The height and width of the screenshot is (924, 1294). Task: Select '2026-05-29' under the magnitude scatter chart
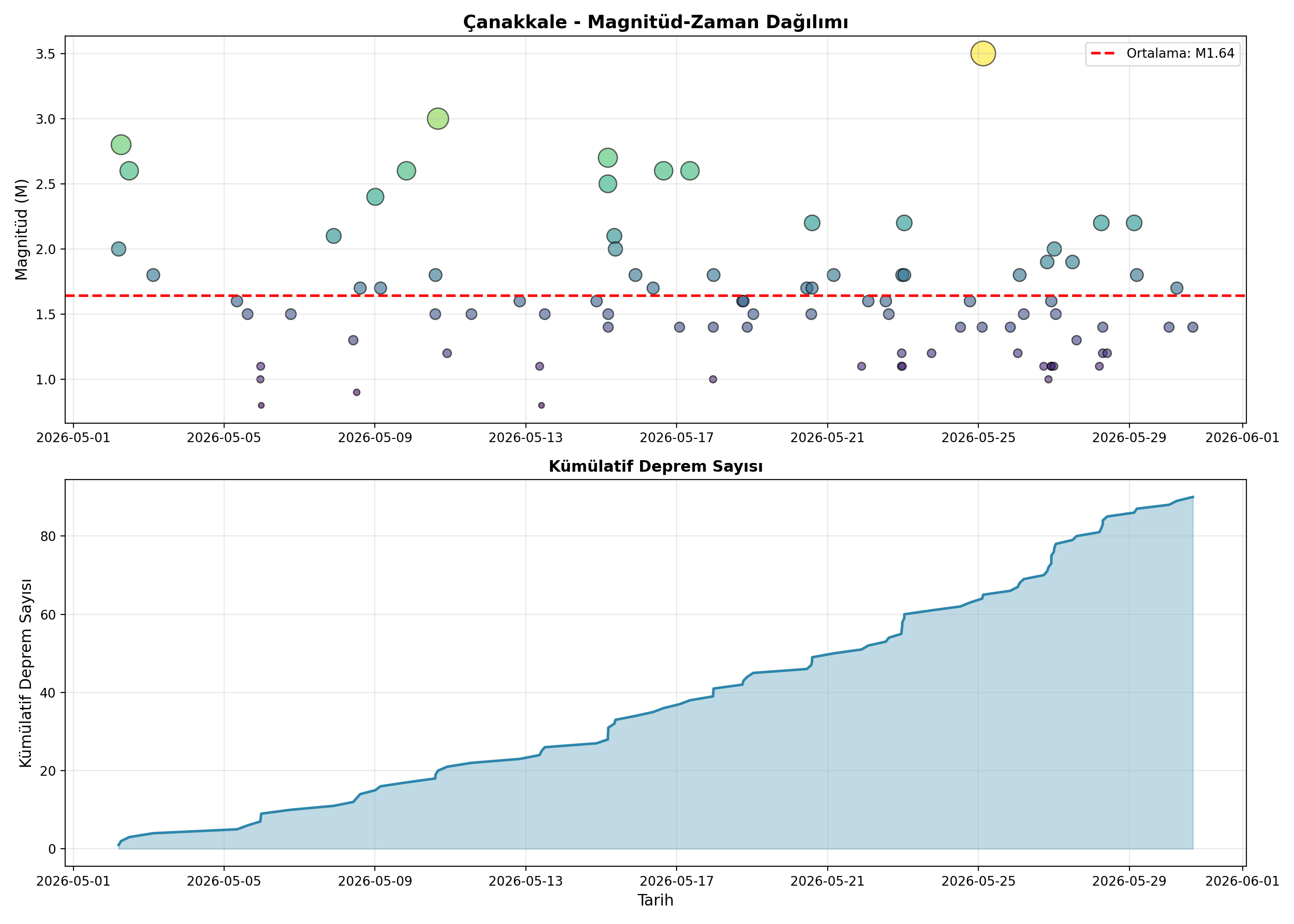(1129, 438)
